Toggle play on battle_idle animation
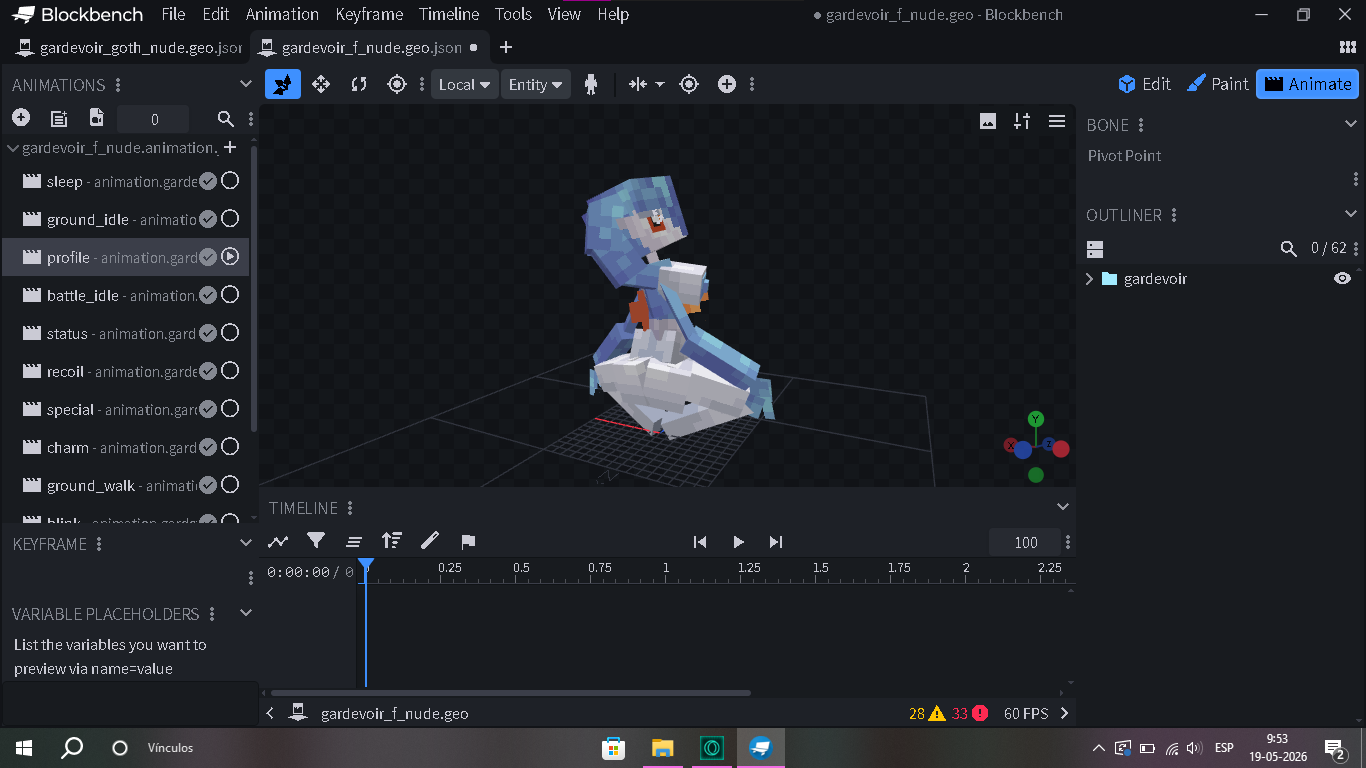Viewport: 1366px width, 768px height. click(230, 295)
